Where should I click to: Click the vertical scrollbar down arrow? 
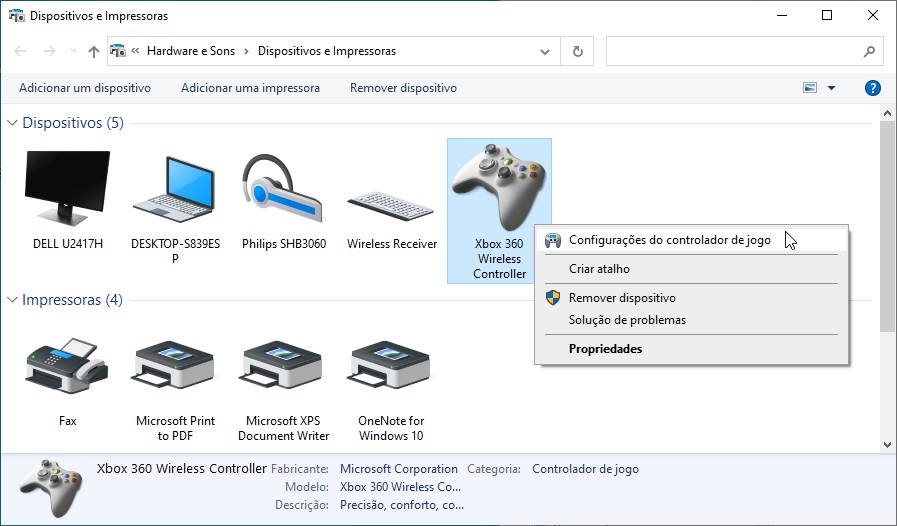point(887,445)
